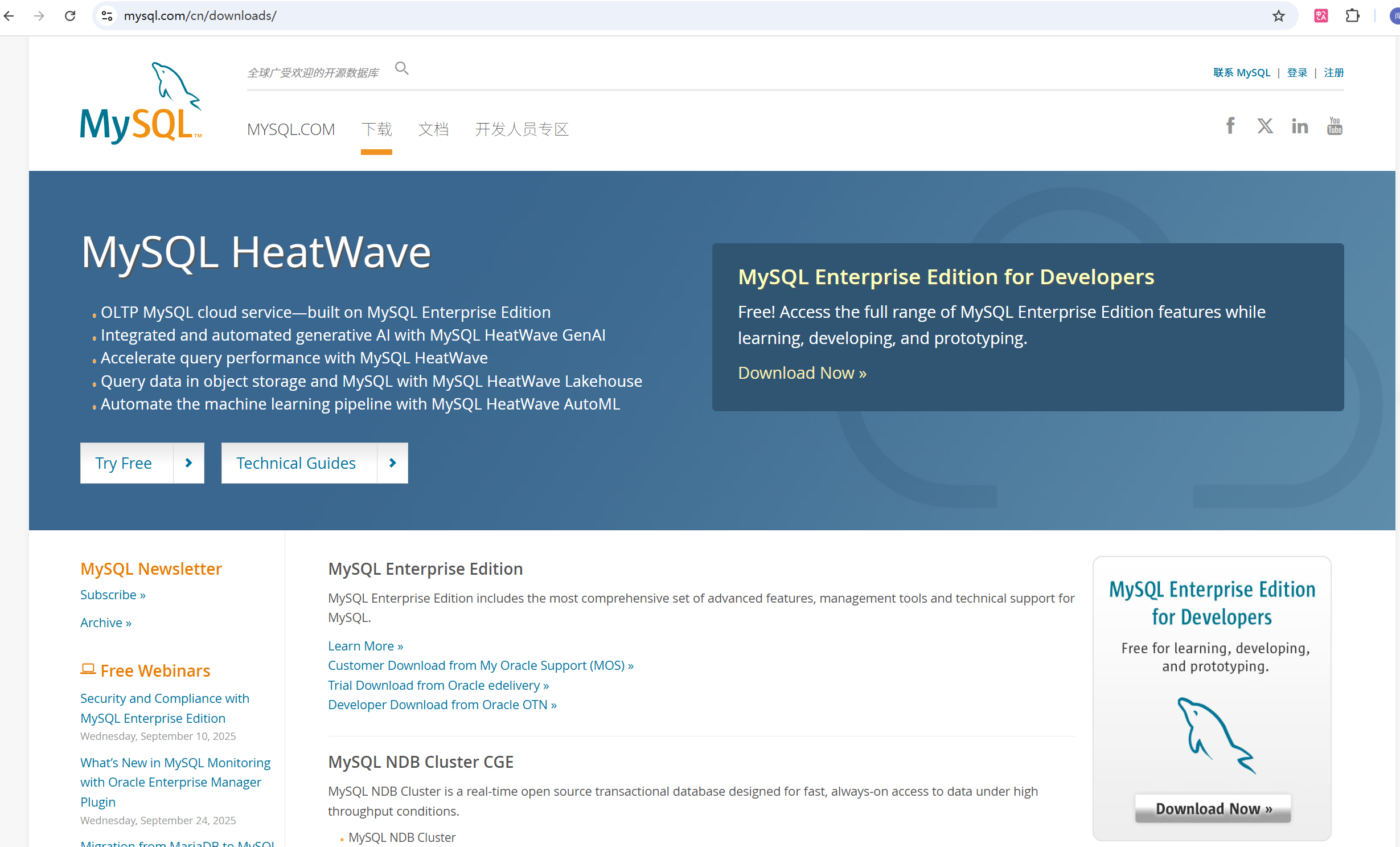Open browser extensions puzzle icon

tap(1352, 16)
